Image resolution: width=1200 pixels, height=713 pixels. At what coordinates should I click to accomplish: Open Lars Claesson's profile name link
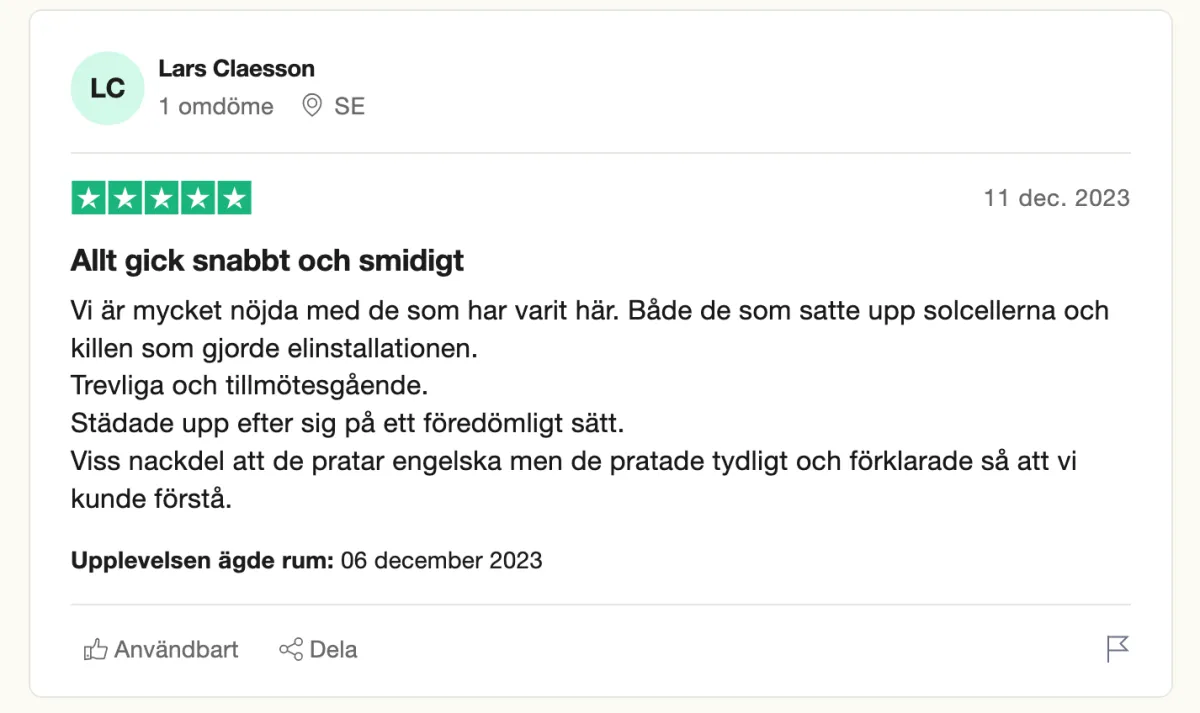pyautogui.click(x=236, y=69)
